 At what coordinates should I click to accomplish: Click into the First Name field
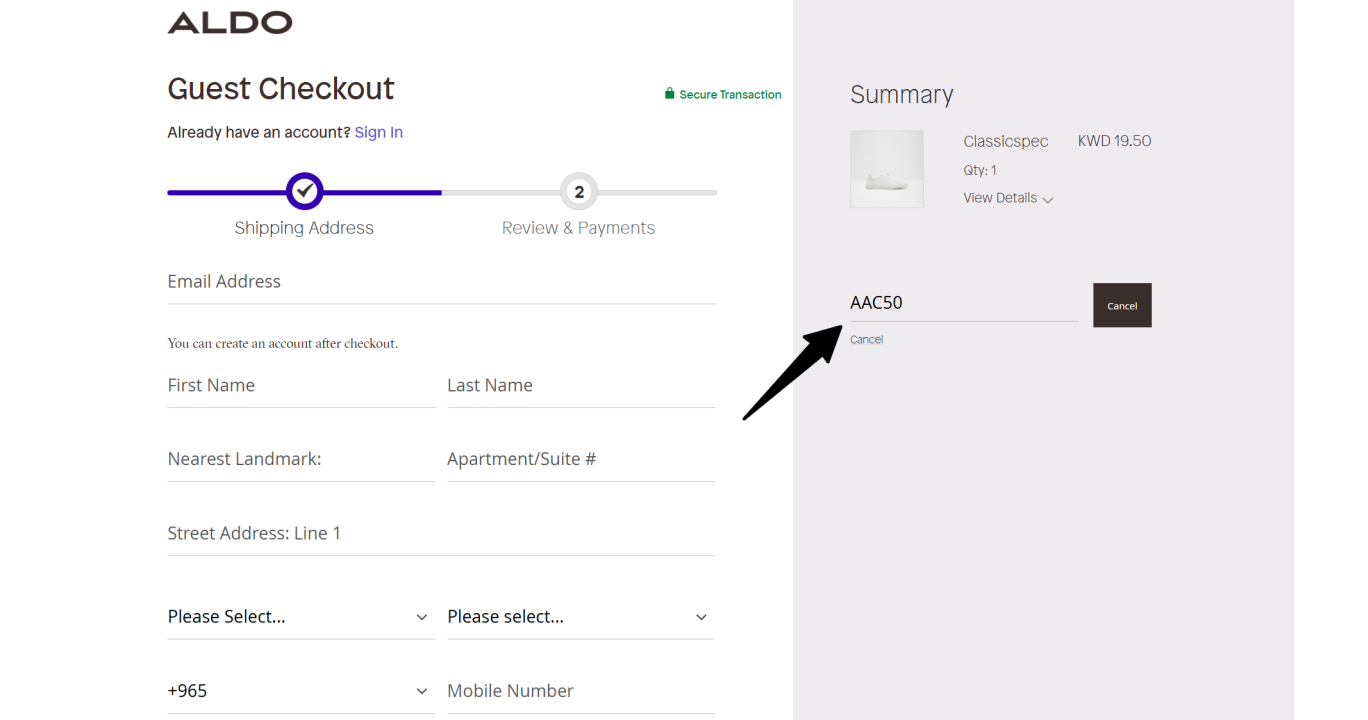click(x=301, y=386)
